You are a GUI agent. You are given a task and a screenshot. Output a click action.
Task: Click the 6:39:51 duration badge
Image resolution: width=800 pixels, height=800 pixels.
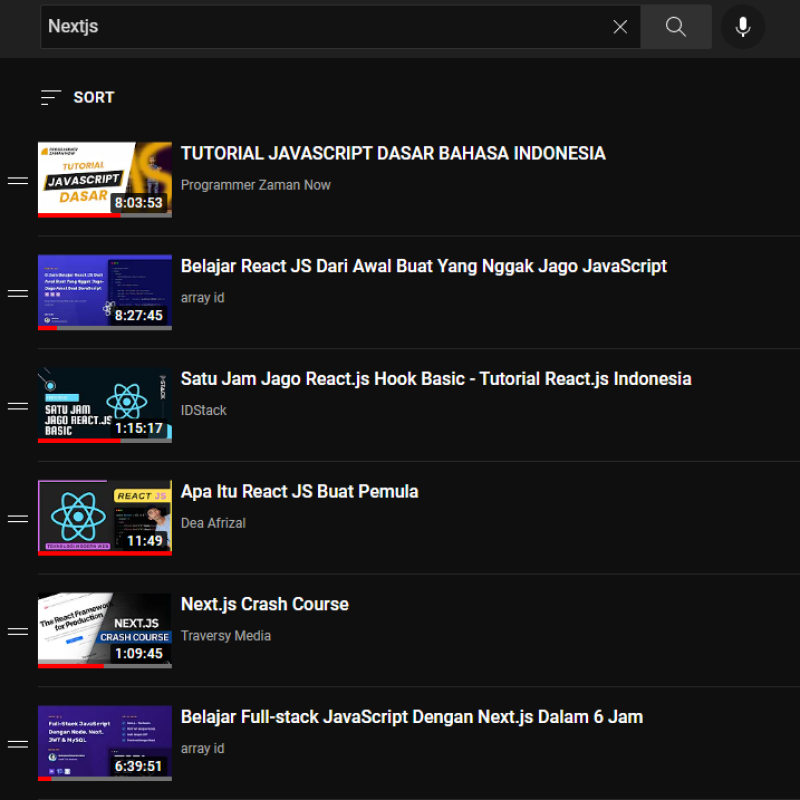(x=139, y=766)
